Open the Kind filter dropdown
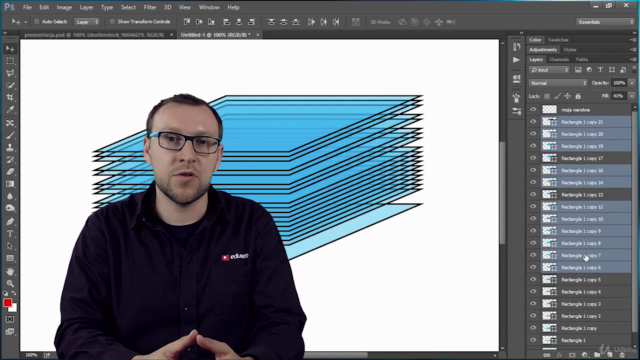 [x=549, y=70]
